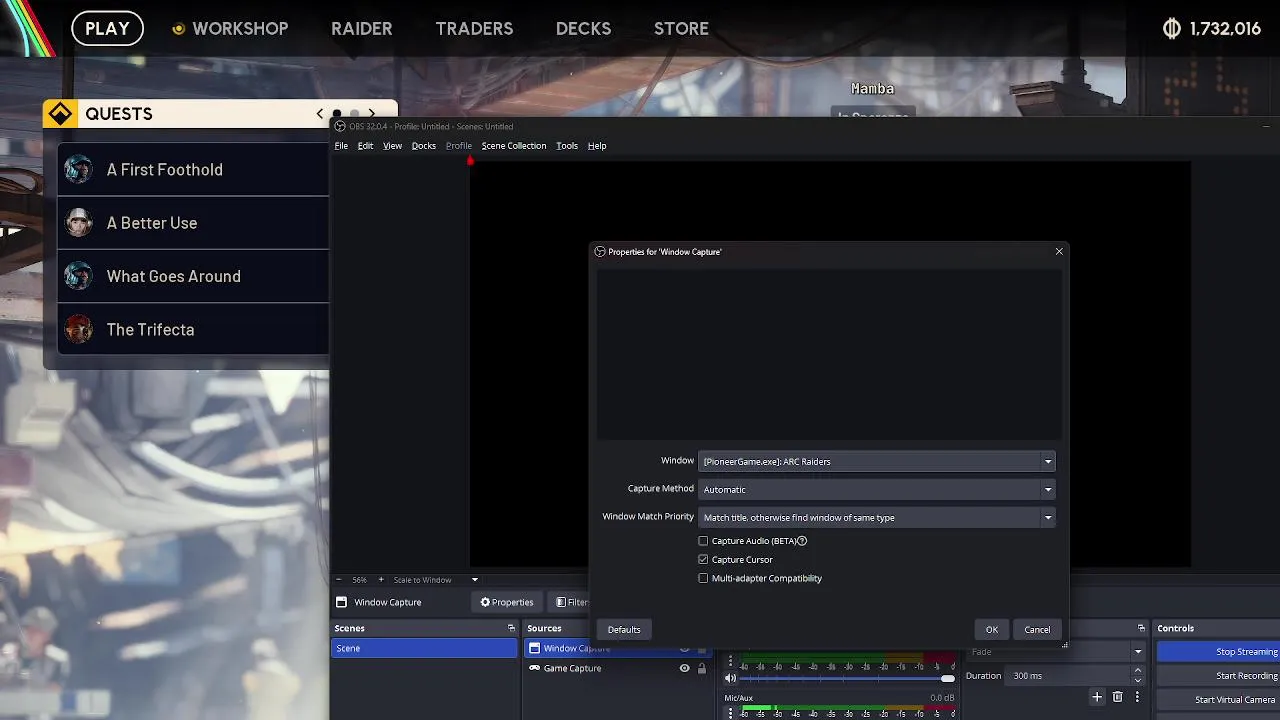This screenshot has height=720, width=1280.
Task: Click the desktop audio volume slider
Action: click(846, 679)
